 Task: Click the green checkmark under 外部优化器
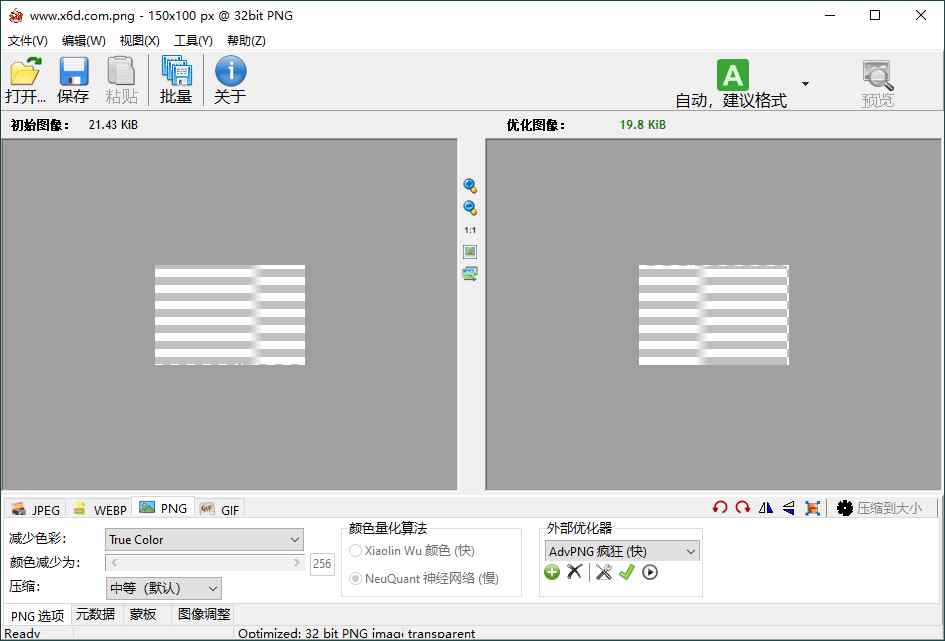(627, 572)
